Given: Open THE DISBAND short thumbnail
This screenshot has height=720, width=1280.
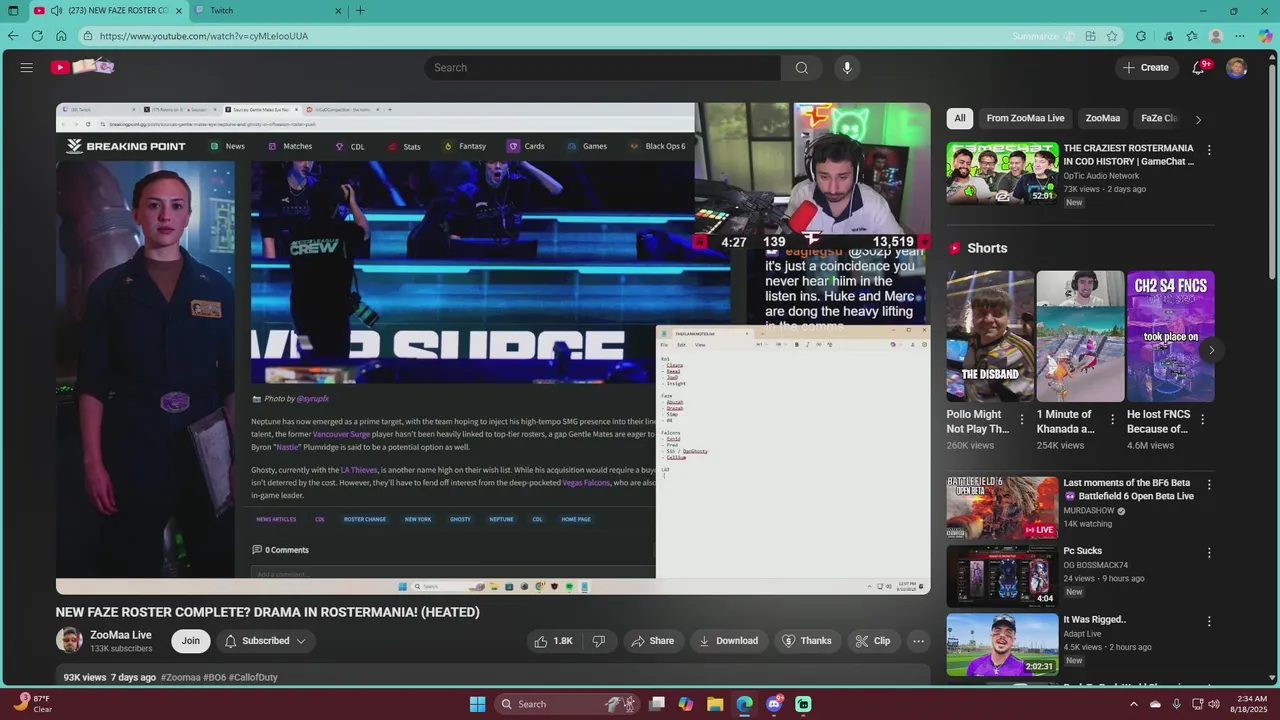Looking at the screenshot, I should pos(990,336).
